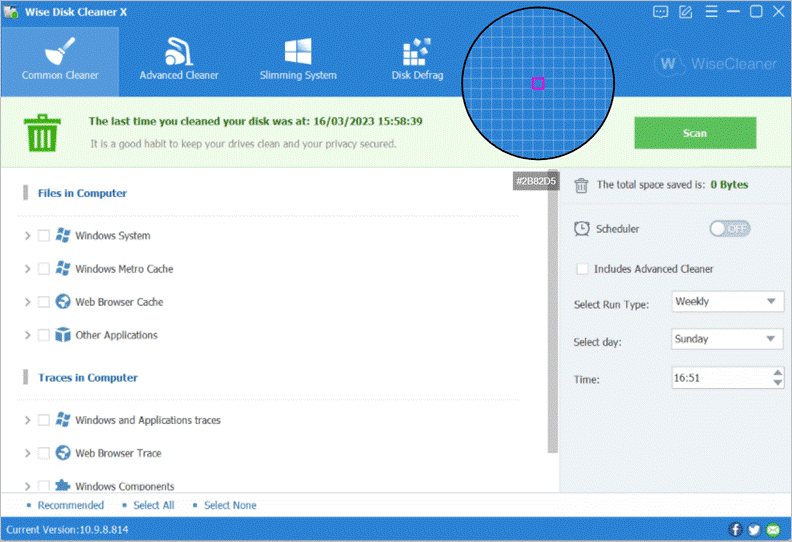This screenshot has width=792, height=542.
Task: Open the Select day dropdown
Action: [727, 339]
